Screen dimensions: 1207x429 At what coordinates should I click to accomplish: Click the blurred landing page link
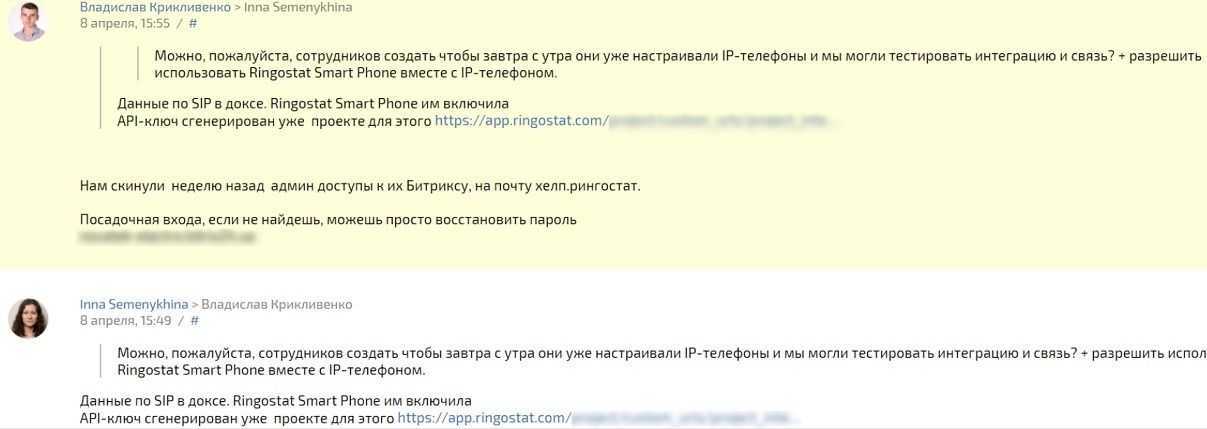(x=167, y=237)
